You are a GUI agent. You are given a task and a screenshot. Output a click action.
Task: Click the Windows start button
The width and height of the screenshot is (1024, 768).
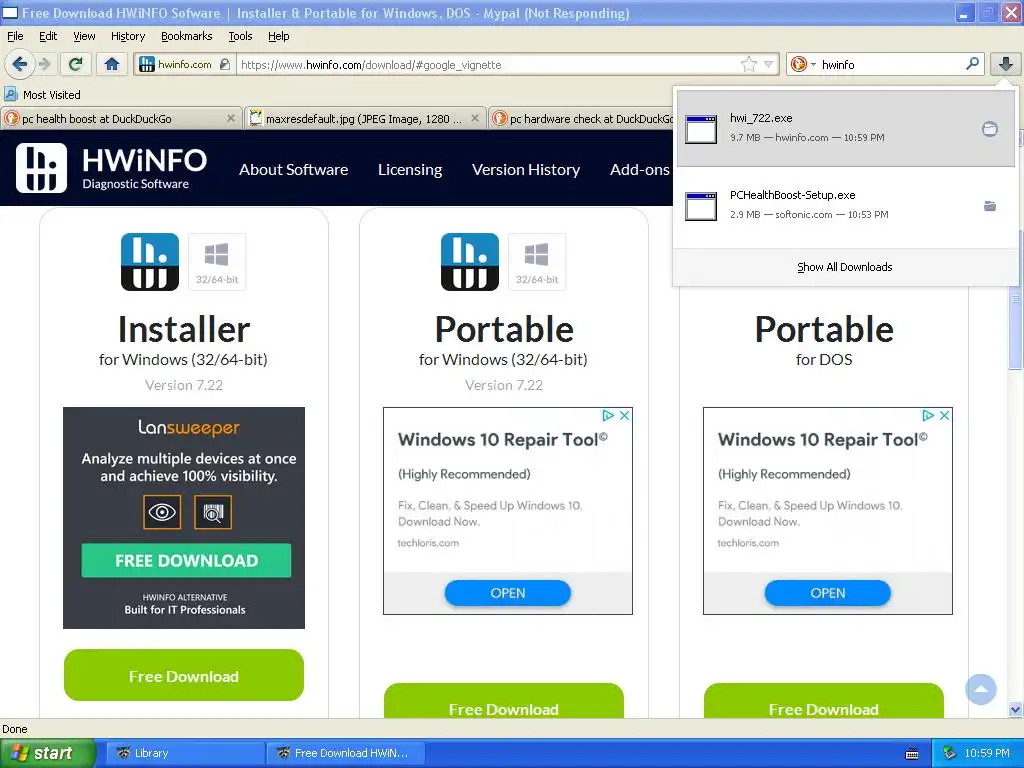[48, 753]
